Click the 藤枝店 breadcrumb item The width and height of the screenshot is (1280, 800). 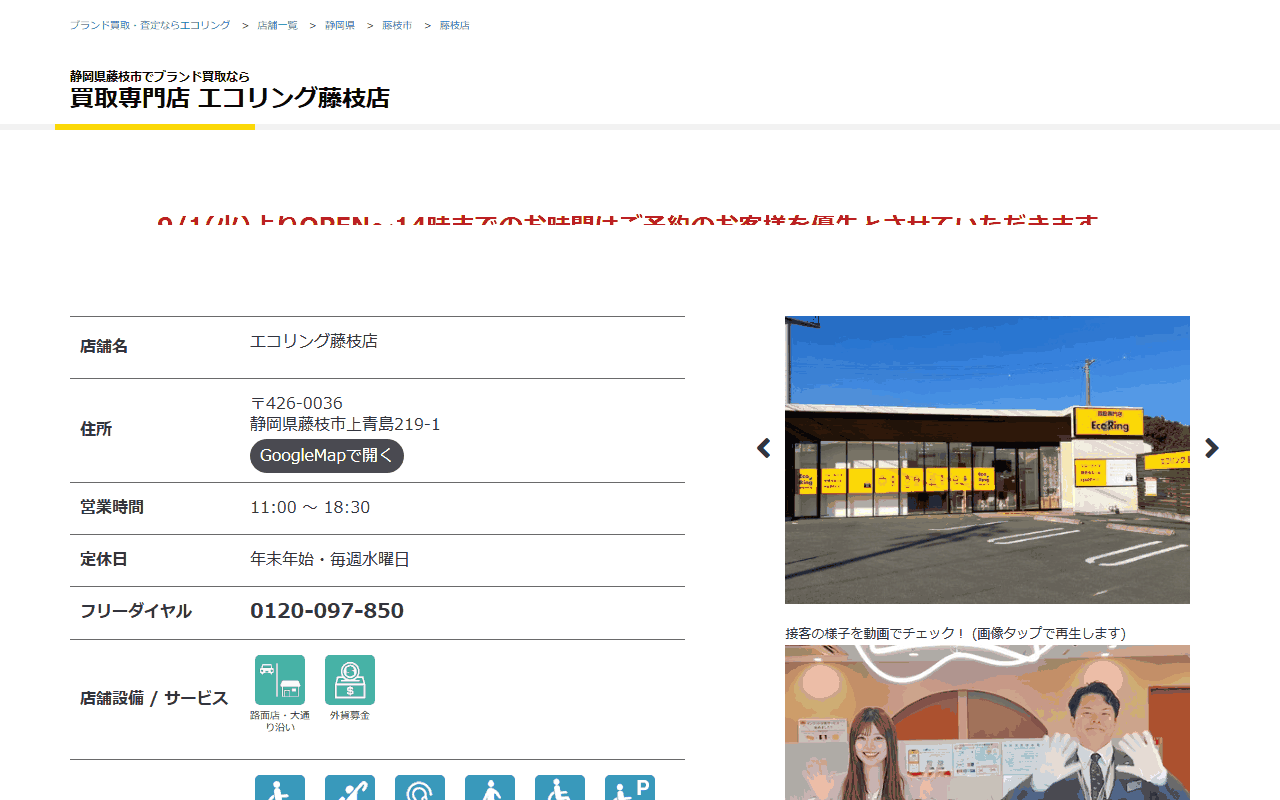[455, 25]
